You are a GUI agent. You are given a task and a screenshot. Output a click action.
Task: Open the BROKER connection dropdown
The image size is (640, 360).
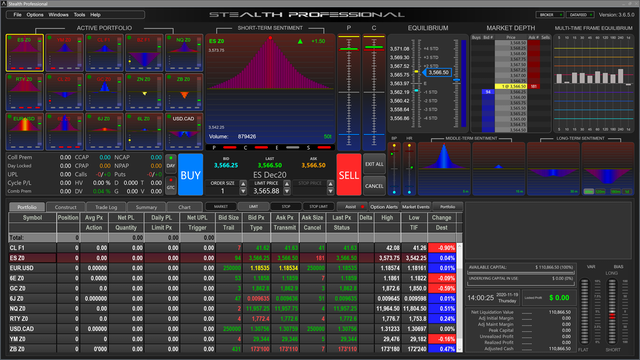point(549,15)
